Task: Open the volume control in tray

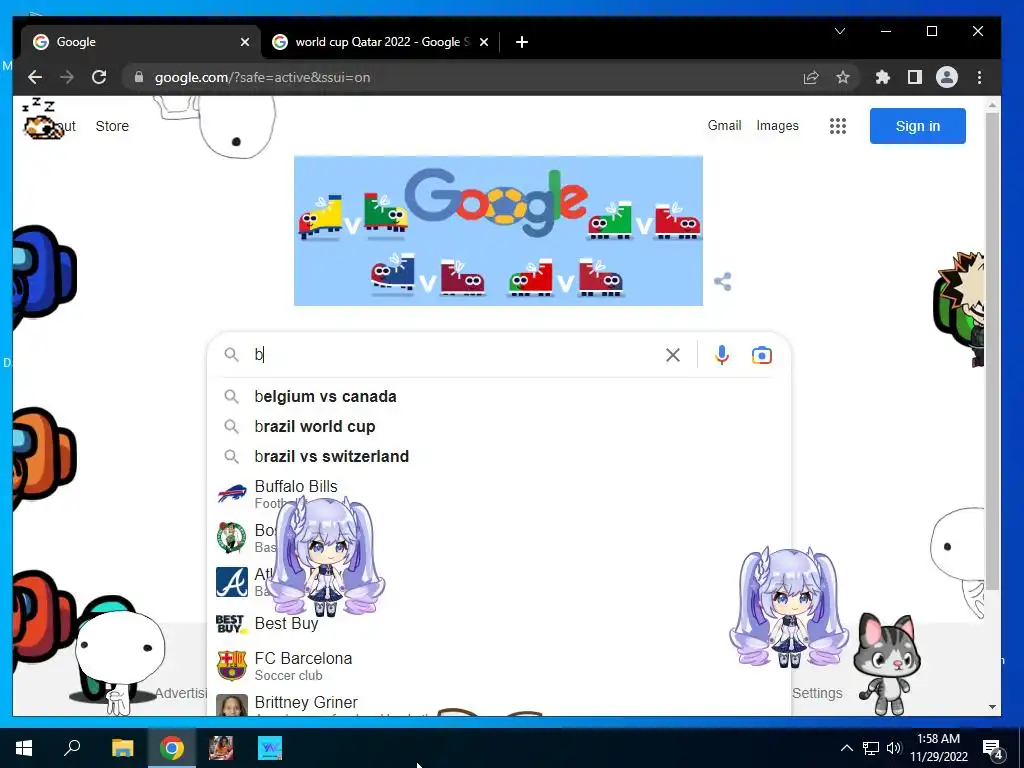Action: pos(893,748)
